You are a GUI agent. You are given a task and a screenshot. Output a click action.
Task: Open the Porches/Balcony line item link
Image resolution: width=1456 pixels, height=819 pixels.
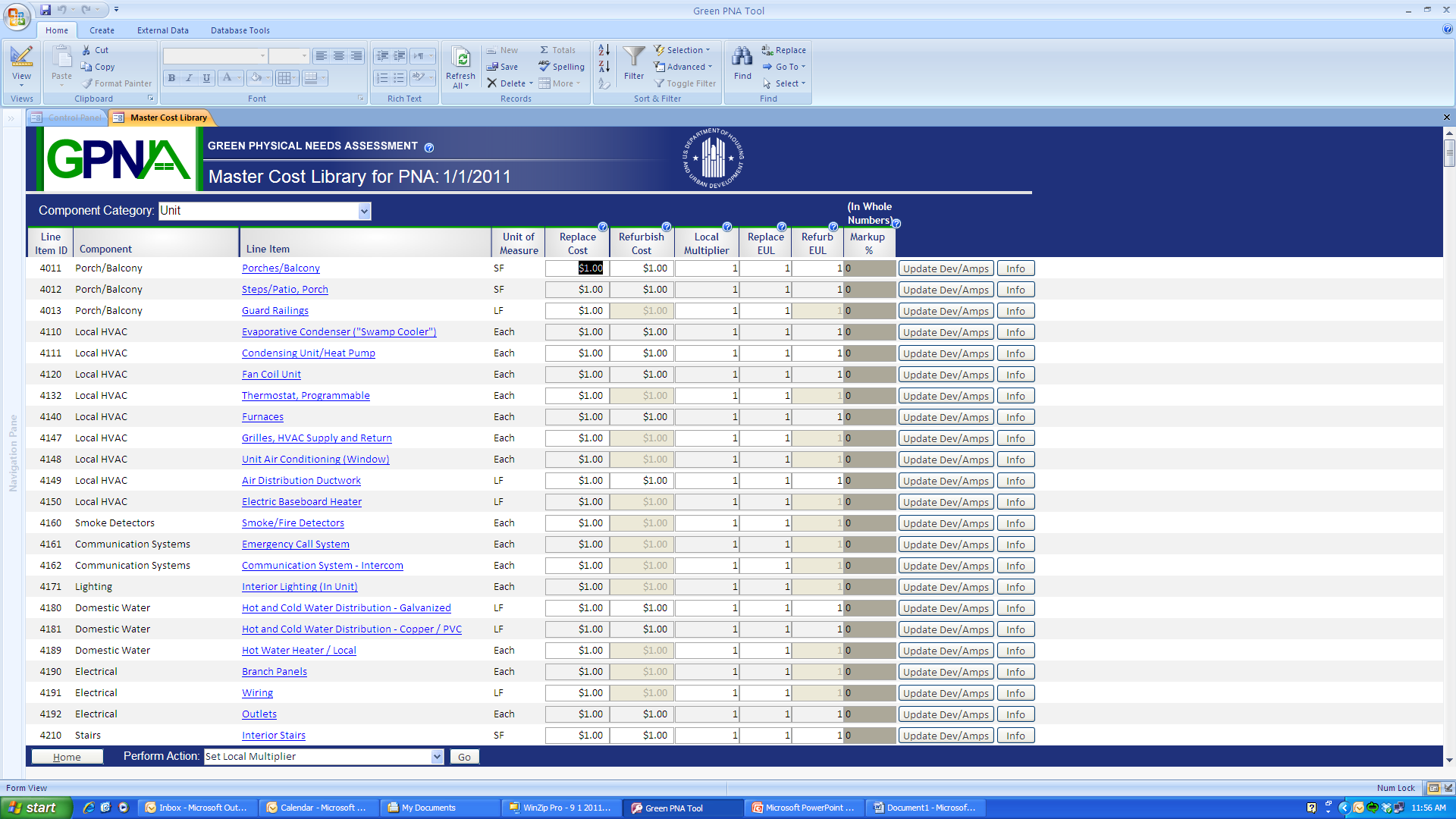click(281, 268)
